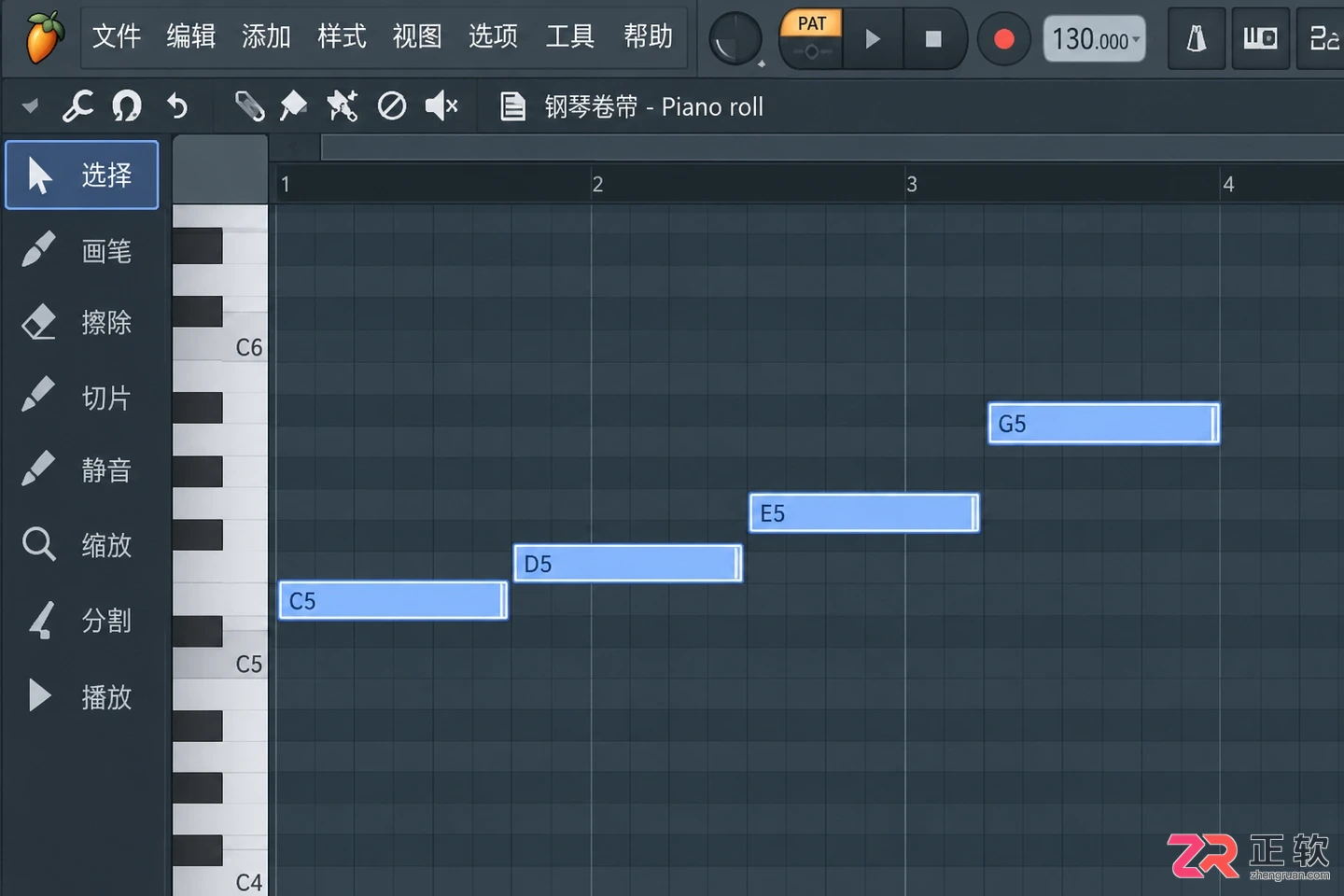Toggle the metronome icon

tap(1197, 38)
